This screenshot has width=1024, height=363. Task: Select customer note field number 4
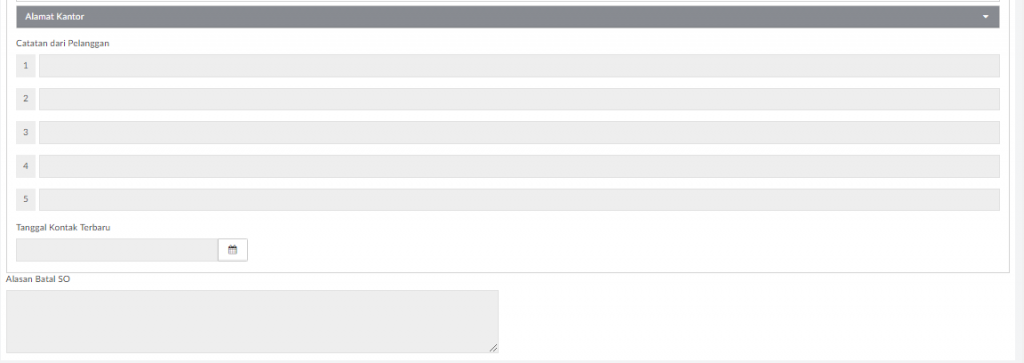coord(519,166)
